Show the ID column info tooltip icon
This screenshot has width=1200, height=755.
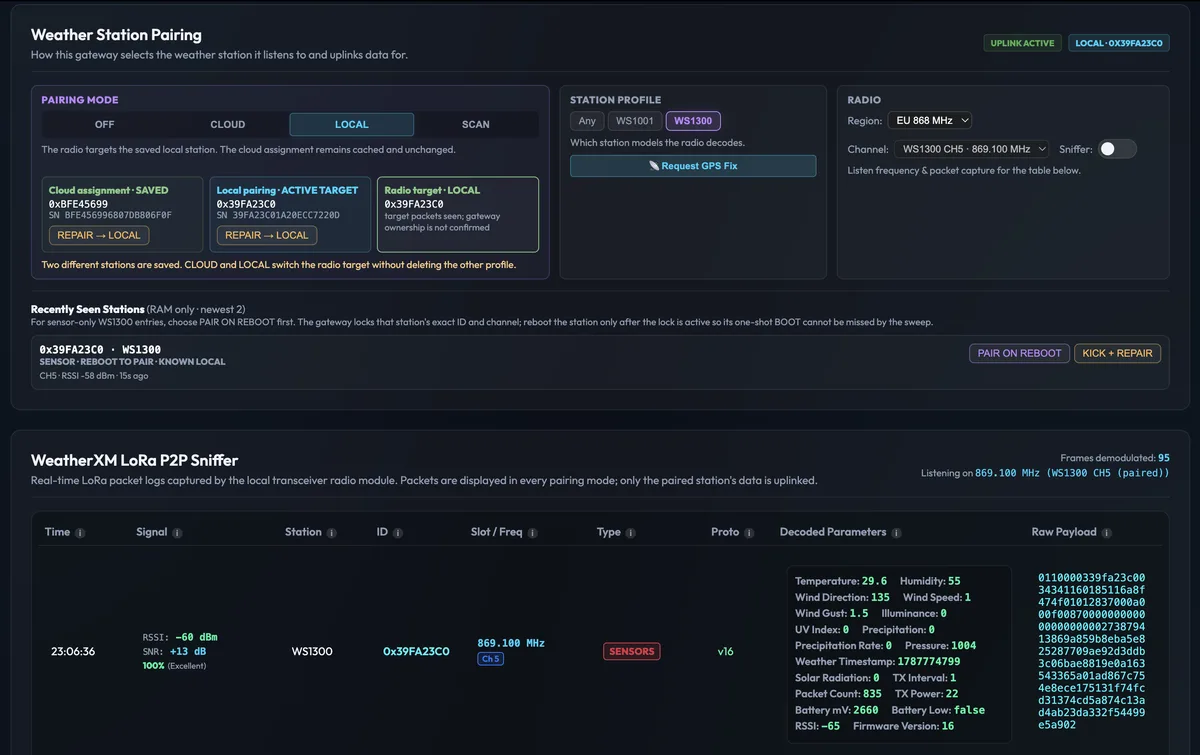point(397,533)
